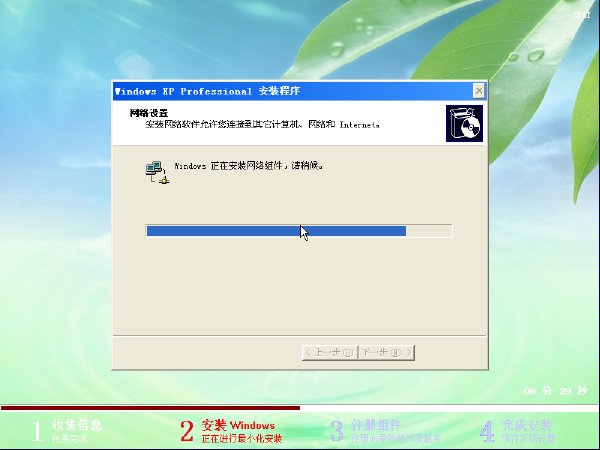Click the dialog title bar text
The width and height of the screenshot is (600, 450).
(x=207, y=91)
